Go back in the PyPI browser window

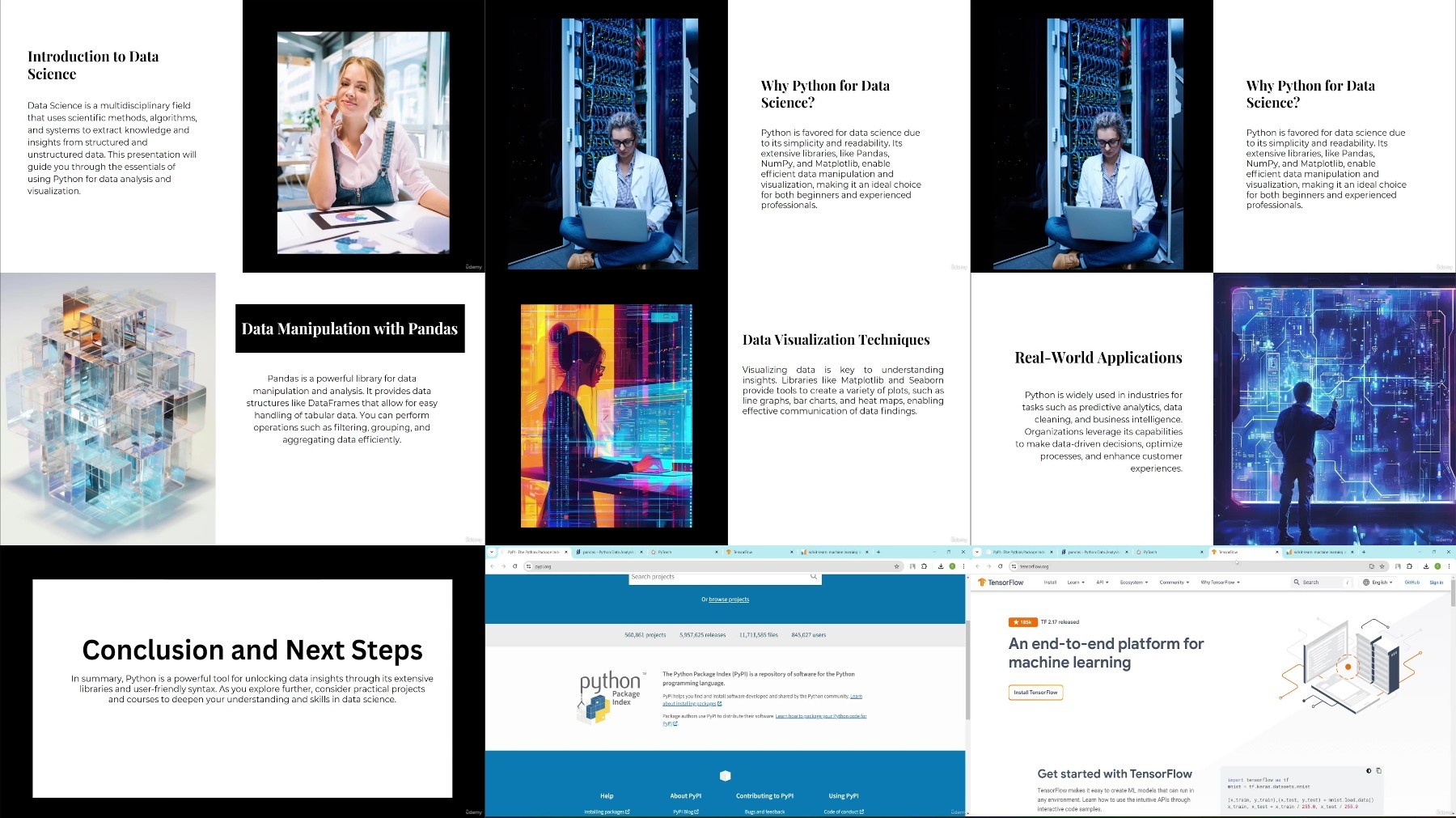(492, 566)
